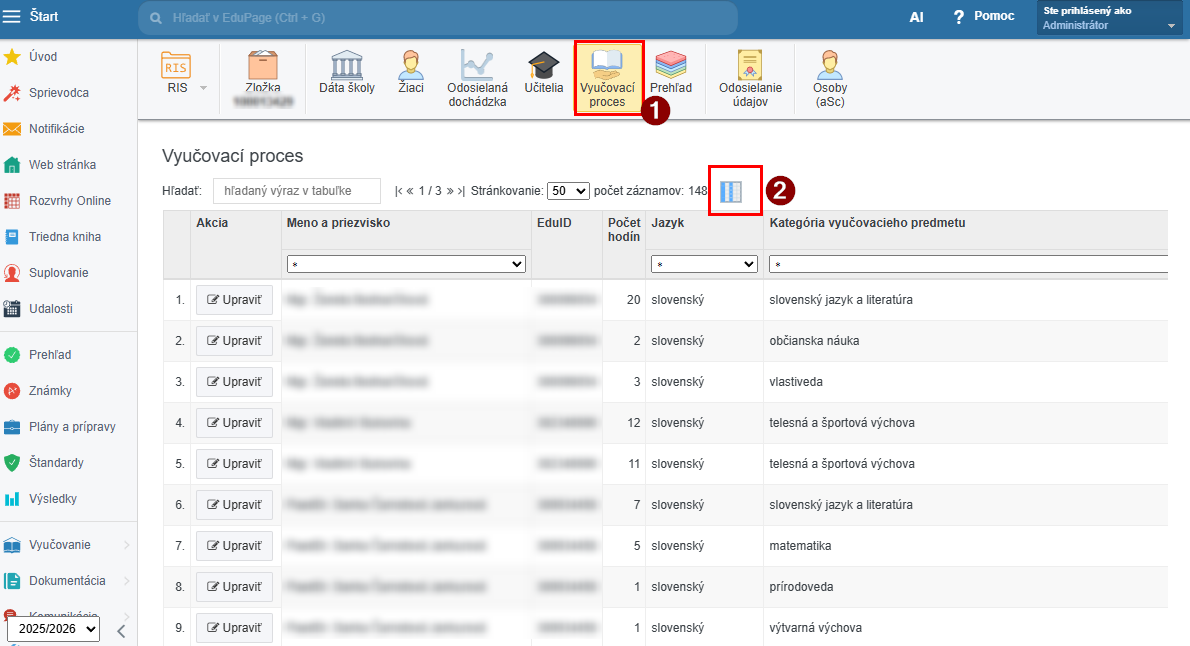
Task: Open the Prehľad toolbar icon
Action: pos(671,78)
